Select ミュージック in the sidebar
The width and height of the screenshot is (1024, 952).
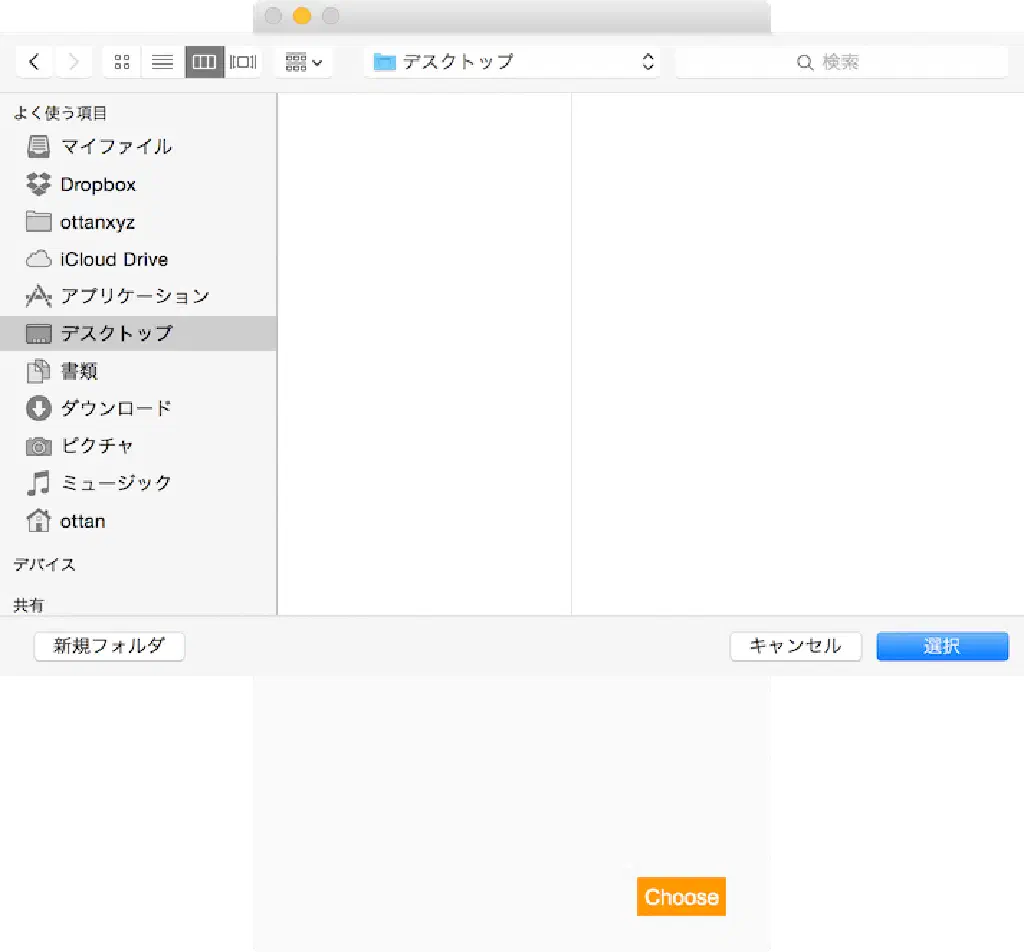click(115, 483)
